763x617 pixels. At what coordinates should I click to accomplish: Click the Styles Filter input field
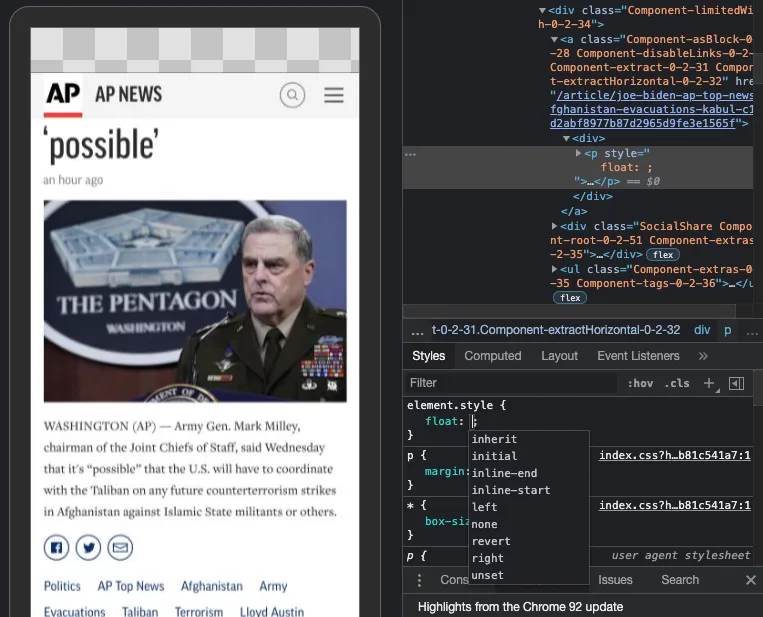(511, 383)
